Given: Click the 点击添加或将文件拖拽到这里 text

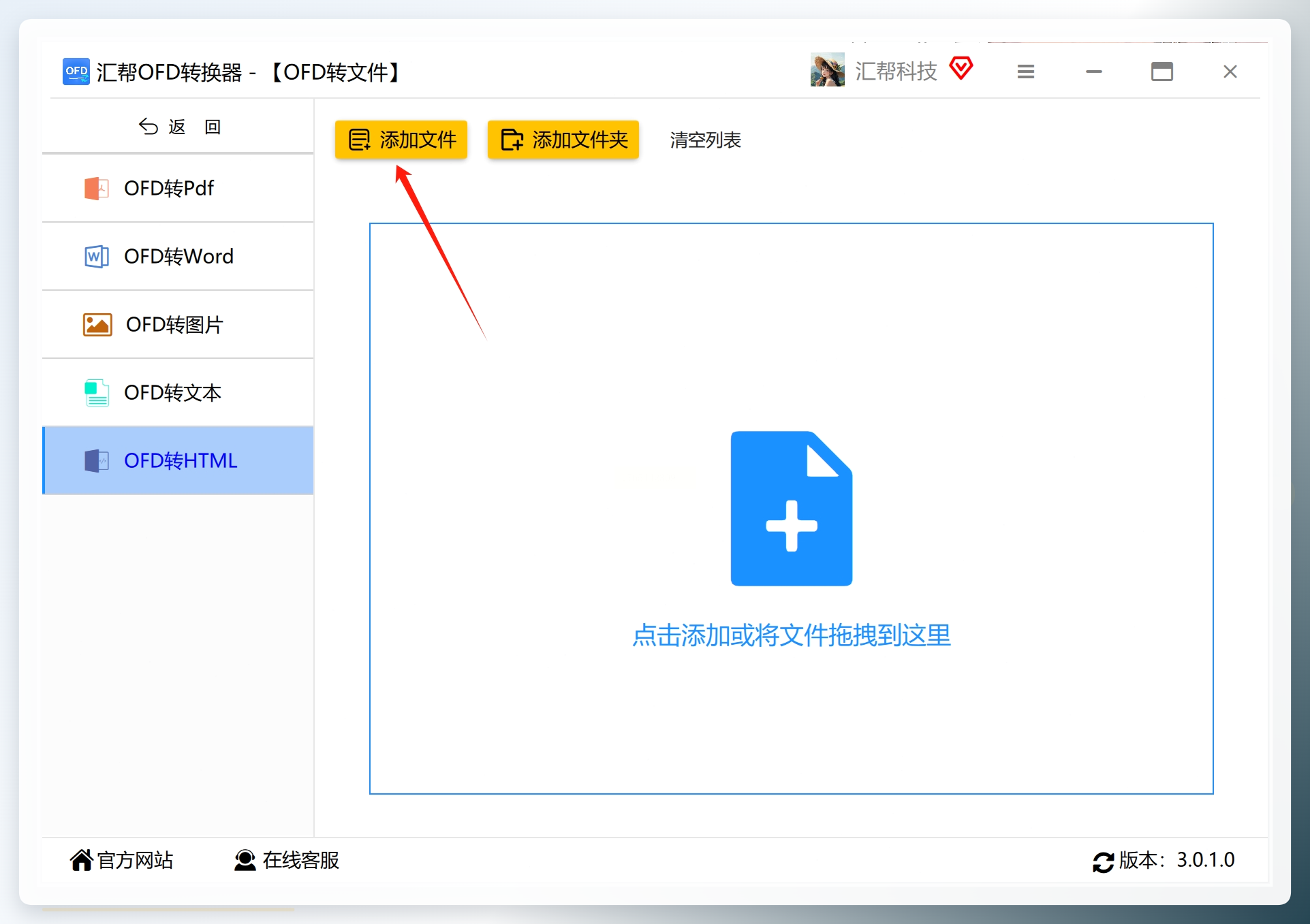Looking at the screenshot, I should point(792,635).
